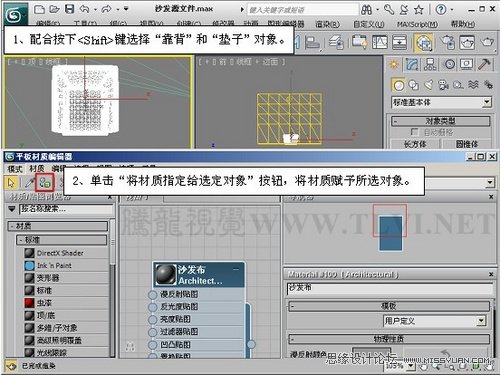This screenshot has width=500, height=375.
Task: Click the binoculars search icon
Action: pyautogui.click(x=367, y=10)
